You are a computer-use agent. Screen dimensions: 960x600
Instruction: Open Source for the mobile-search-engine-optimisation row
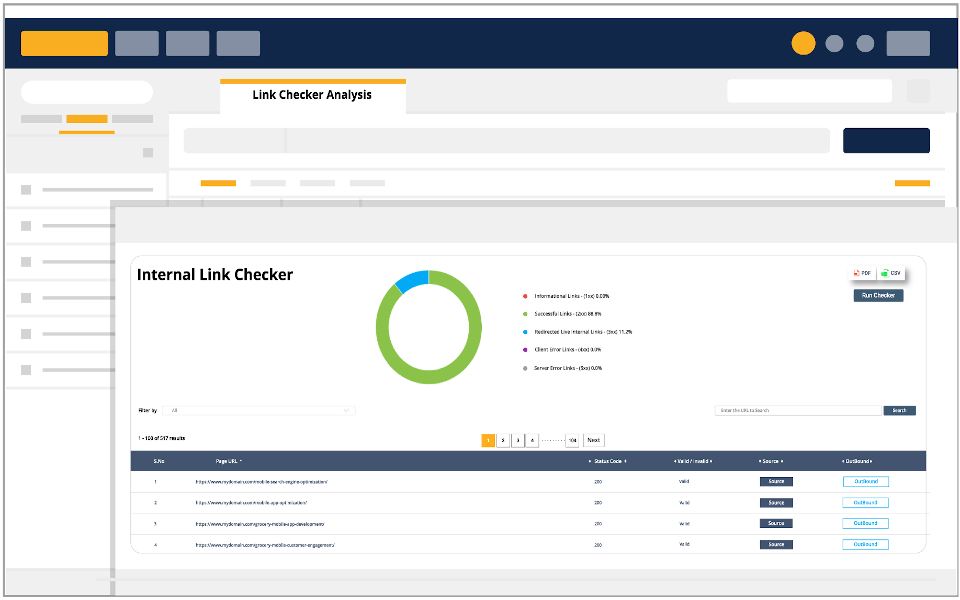click(776, 482)
